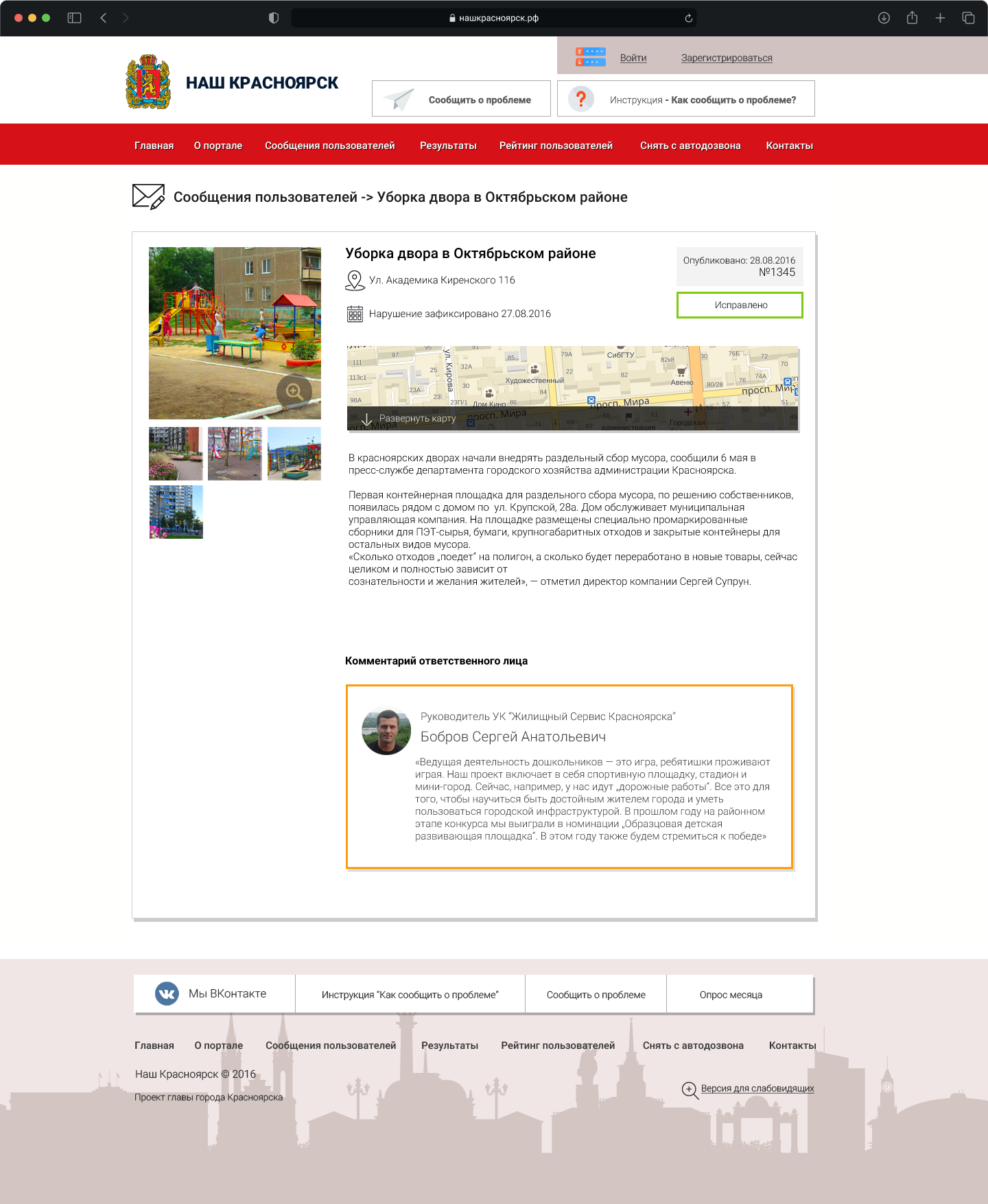Open "Результаты" in the red navigation bar

tap(448, 146)
